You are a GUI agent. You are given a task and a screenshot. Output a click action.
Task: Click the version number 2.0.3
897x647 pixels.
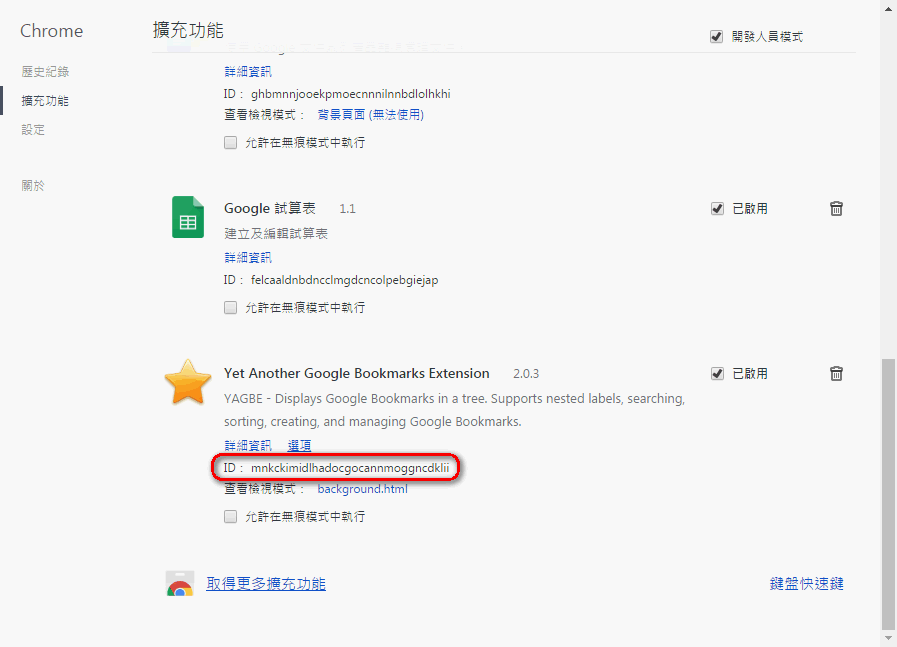pyautogui.click(x=526, y=374)
